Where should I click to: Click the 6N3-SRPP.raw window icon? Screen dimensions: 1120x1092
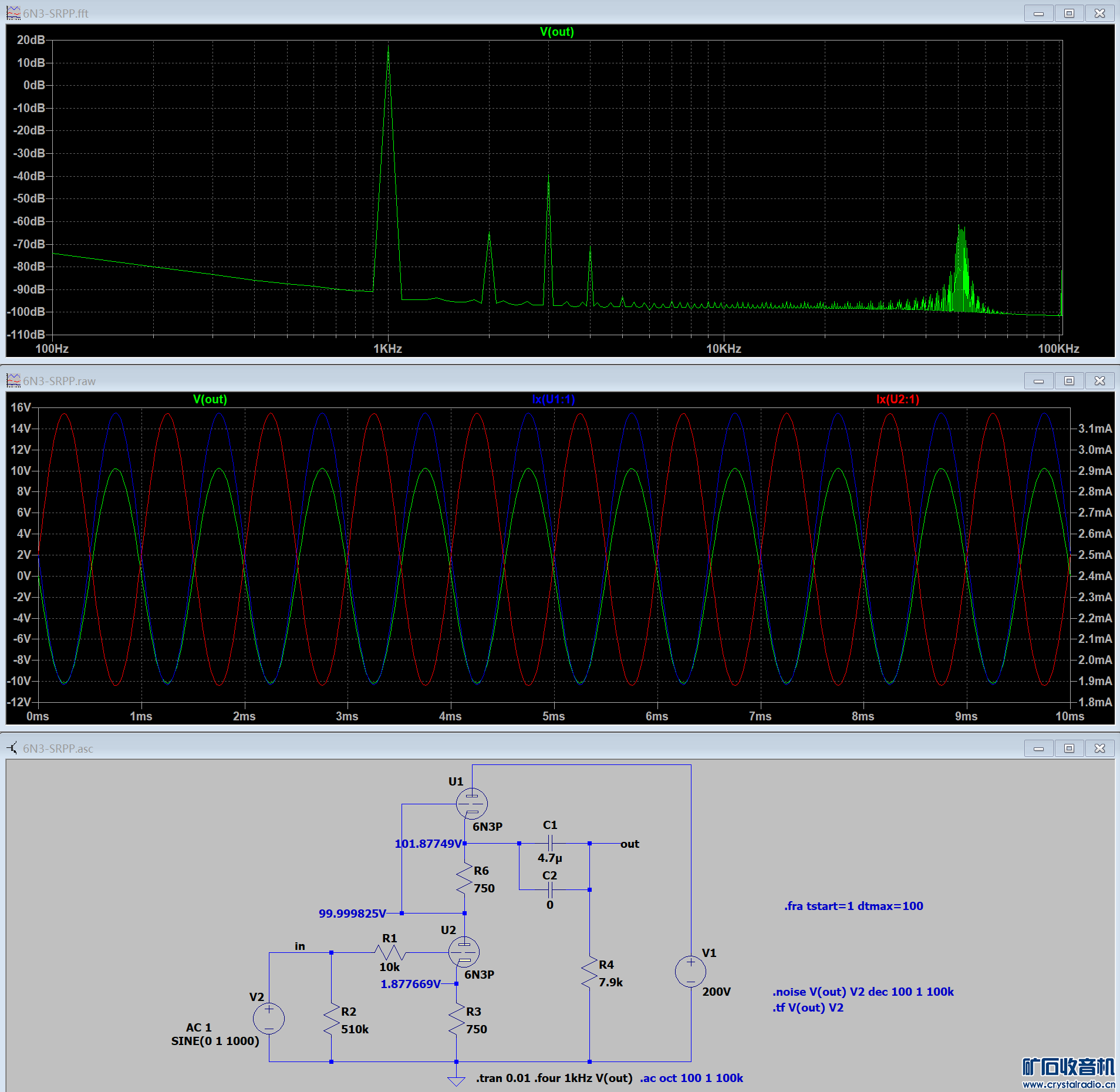point(13,380)
